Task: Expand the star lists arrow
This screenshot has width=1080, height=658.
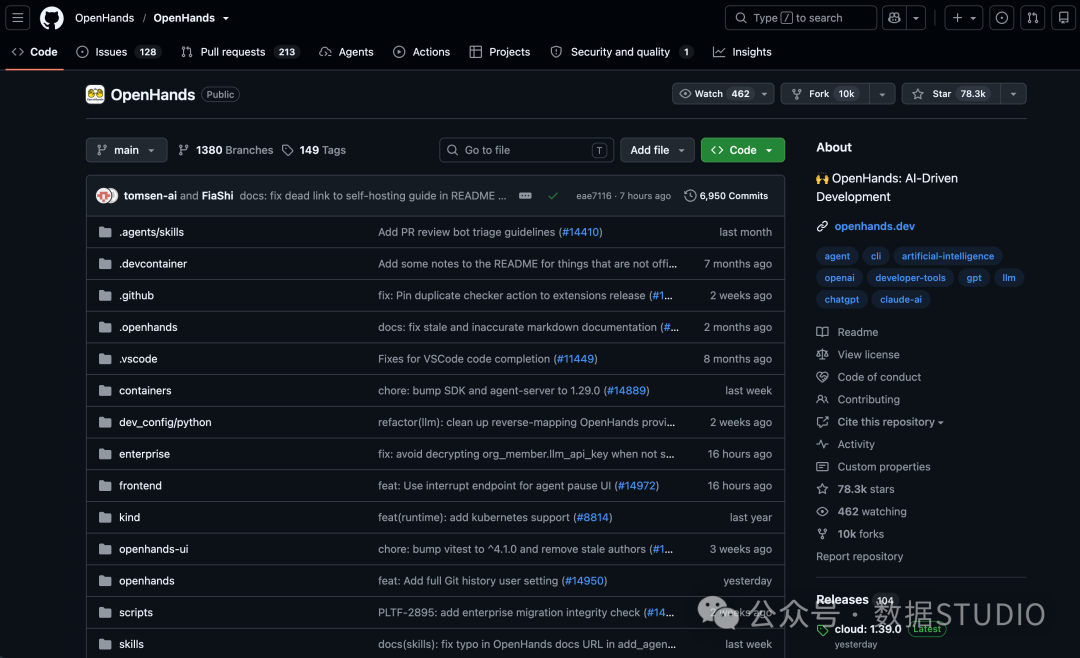Action: [x=1013, y=94]
